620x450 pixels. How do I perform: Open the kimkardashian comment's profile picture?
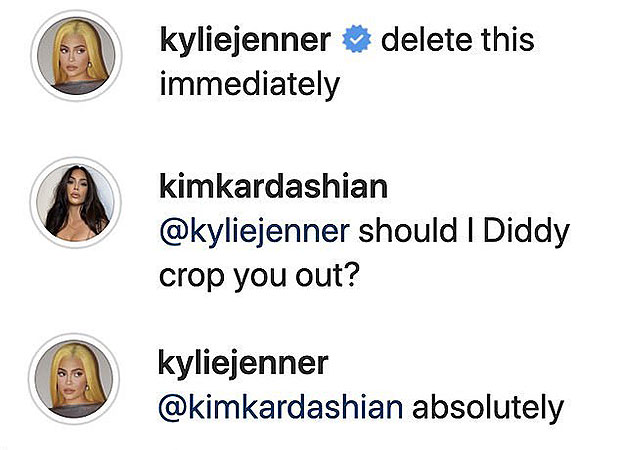click(x=75, y=202)
